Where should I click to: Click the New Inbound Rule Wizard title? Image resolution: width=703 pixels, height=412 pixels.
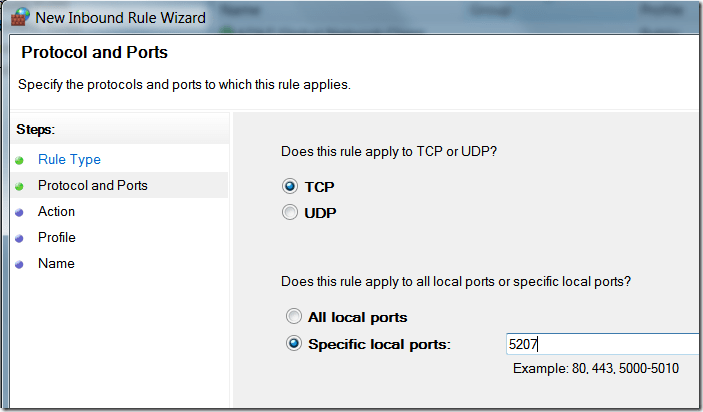(122, 17)
